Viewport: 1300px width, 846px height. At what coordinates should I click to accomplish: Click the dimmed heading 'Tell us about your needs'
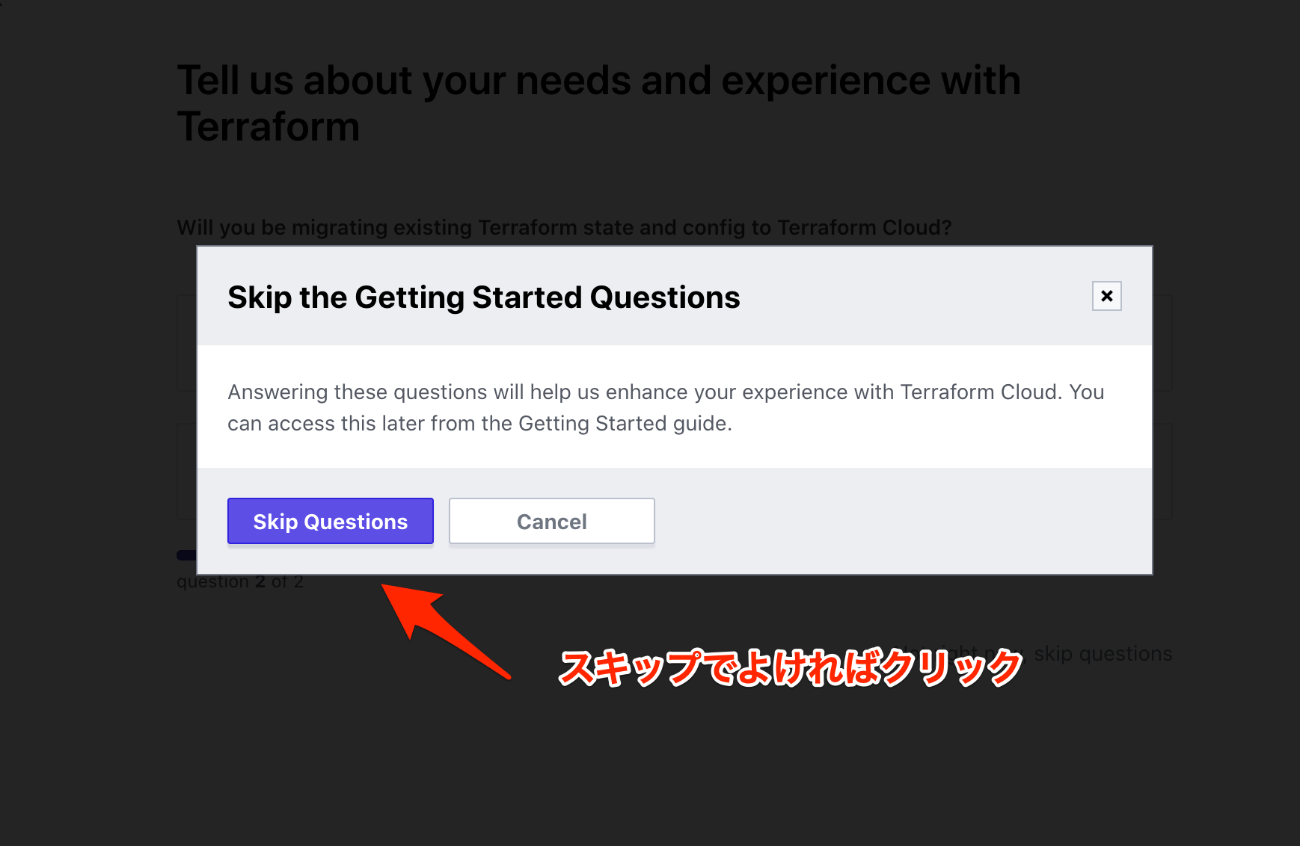coord(599,103)
